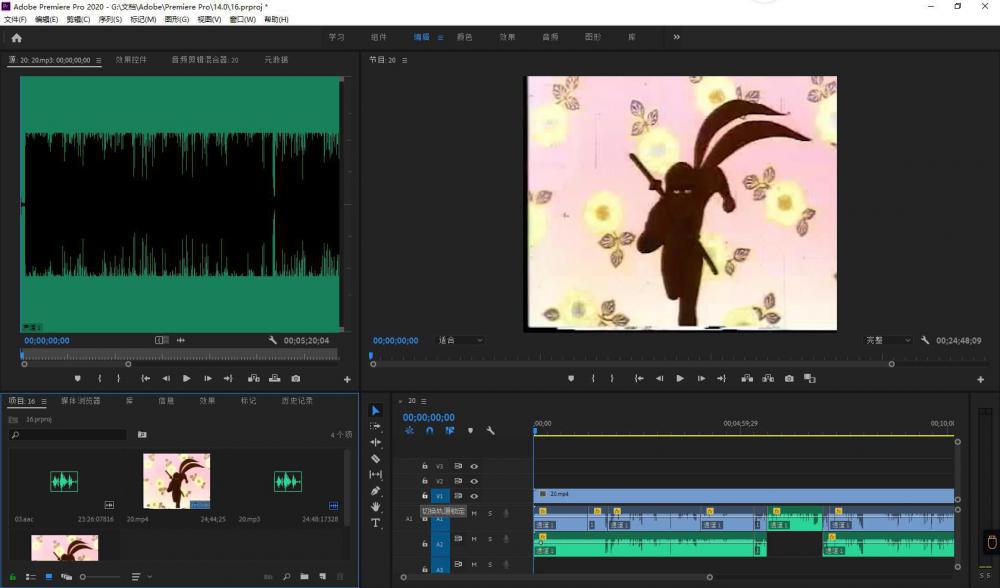Screen dimensions: 1000x588
Task: Click Export Frame camera in Program monitor
Action: coord(789,378)
